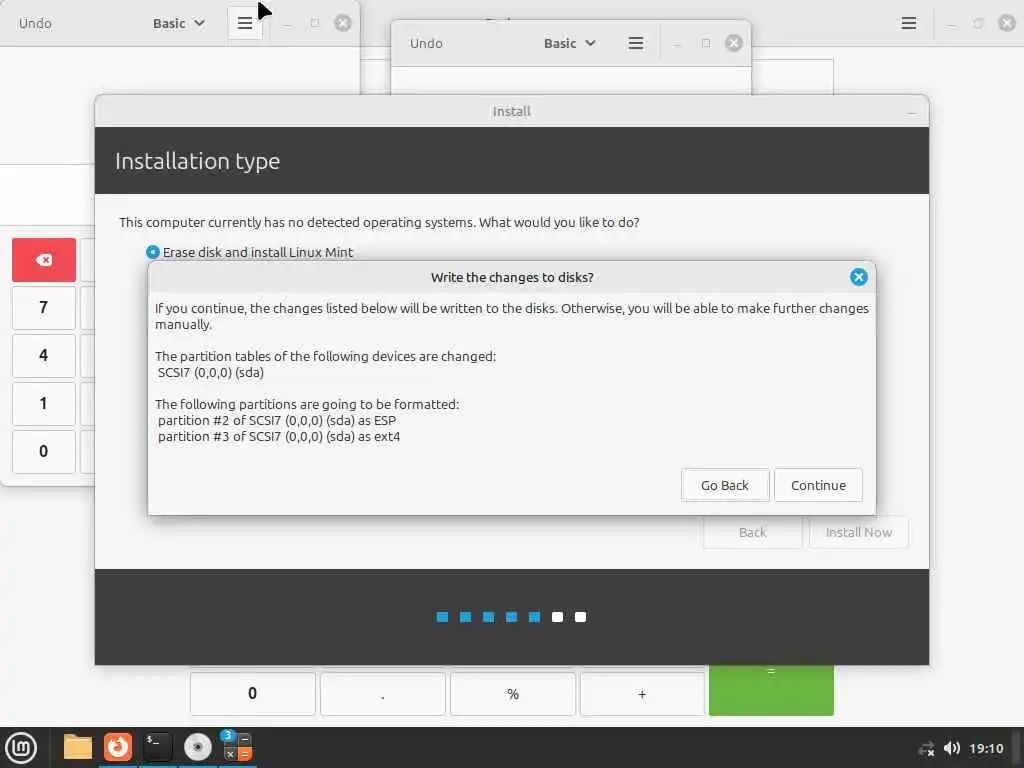Image resolution: width=1024 pixels, height=768 pixels.
Task: Open the volume control in system tray
Action: [952, 748]
